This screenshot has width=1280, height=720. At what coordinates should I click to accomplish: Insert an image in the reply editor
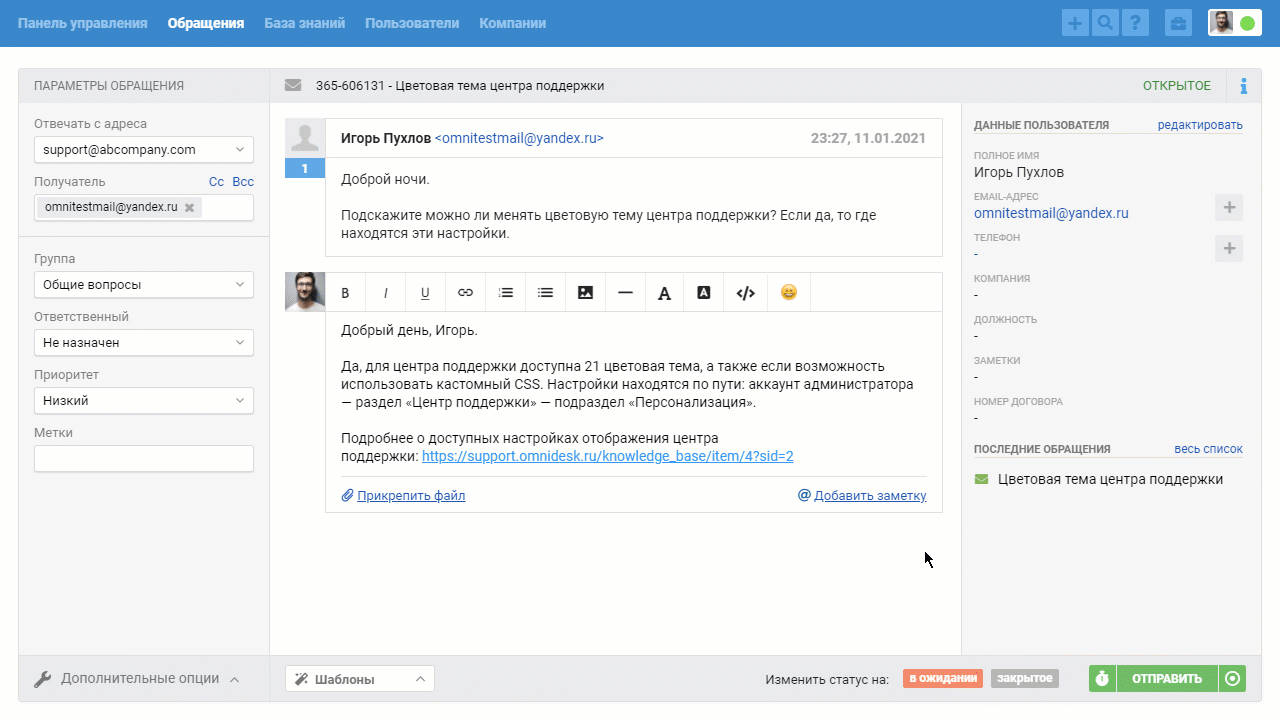click(x=585, y=292)
